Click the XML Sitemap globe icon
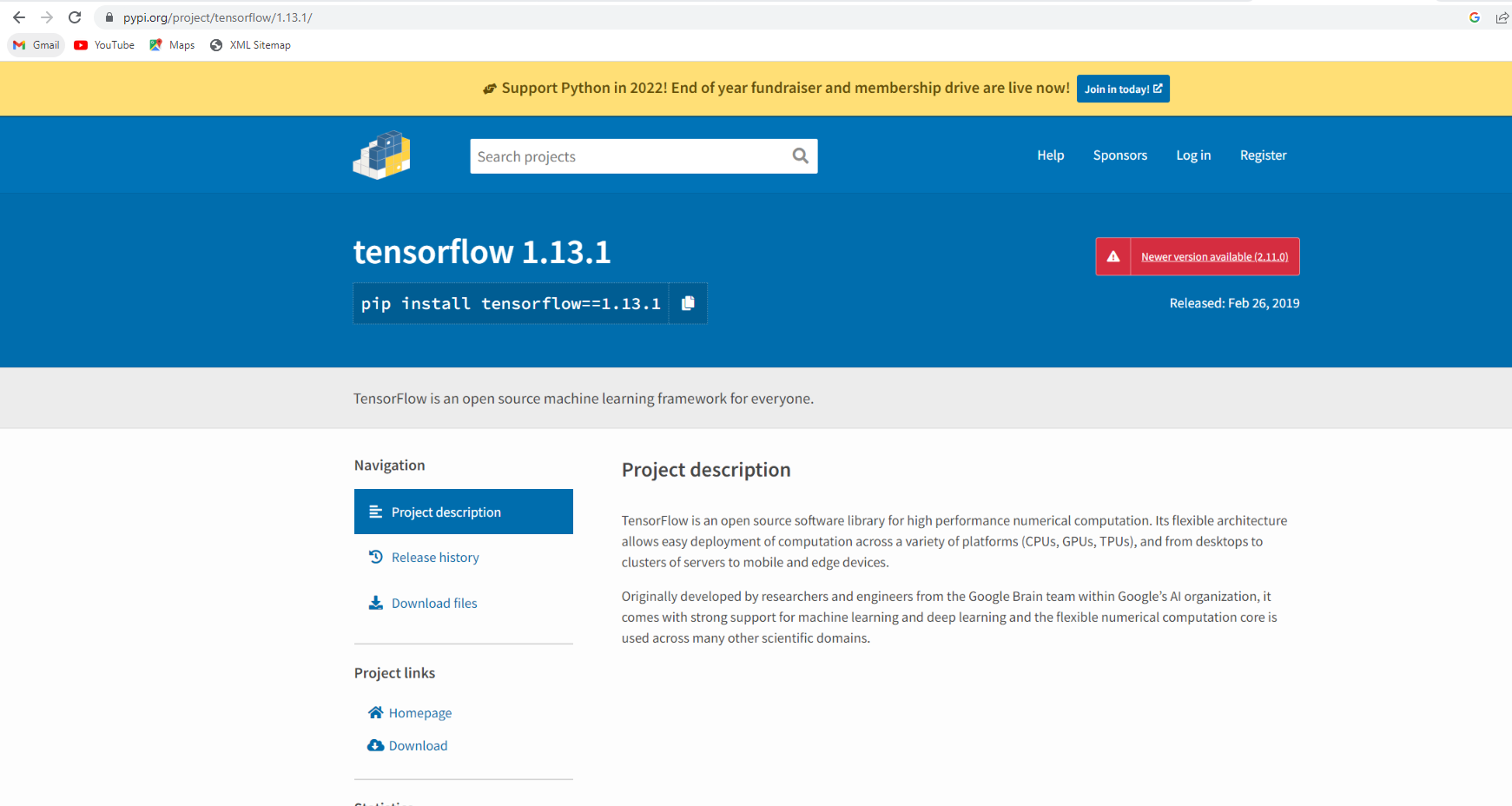Image resolution: width=1512 pixels, height=806 pixels. [x=216, y=45]
